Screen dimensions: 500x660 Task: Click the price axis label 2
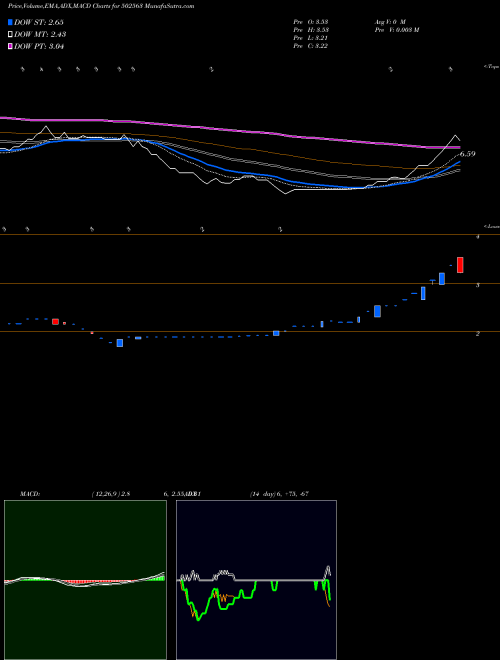click(x=477, y=334)
